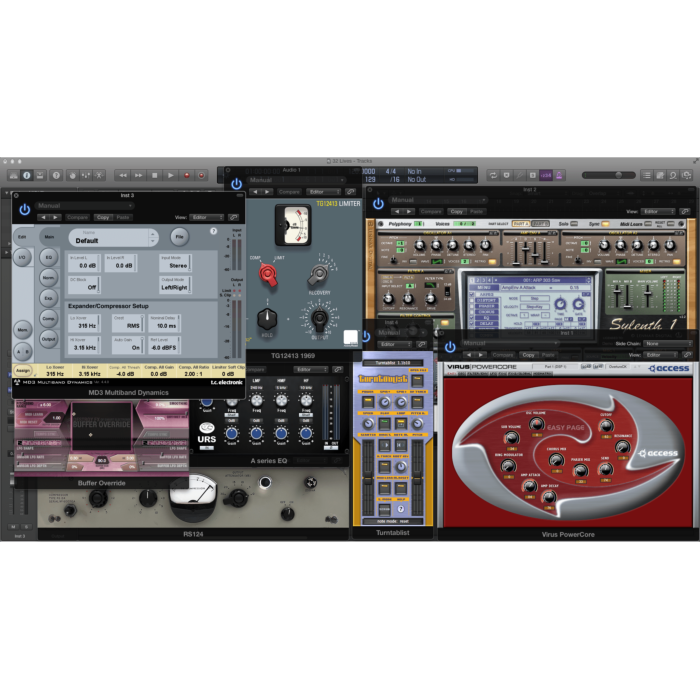Click the red COMP/LIMIT switch on TG12413
Image resolution: width=700 pixels, height=700 pixels.
[x=268, y=275]
